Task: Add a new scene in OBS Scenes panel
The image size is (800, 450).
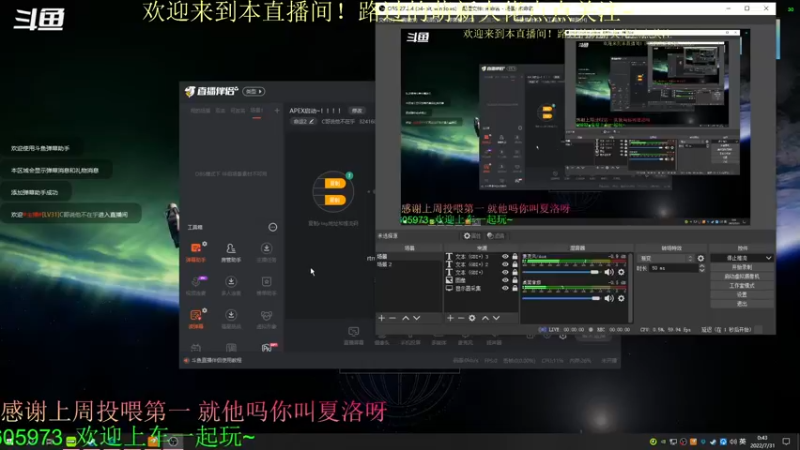Action: click(381, 318)
